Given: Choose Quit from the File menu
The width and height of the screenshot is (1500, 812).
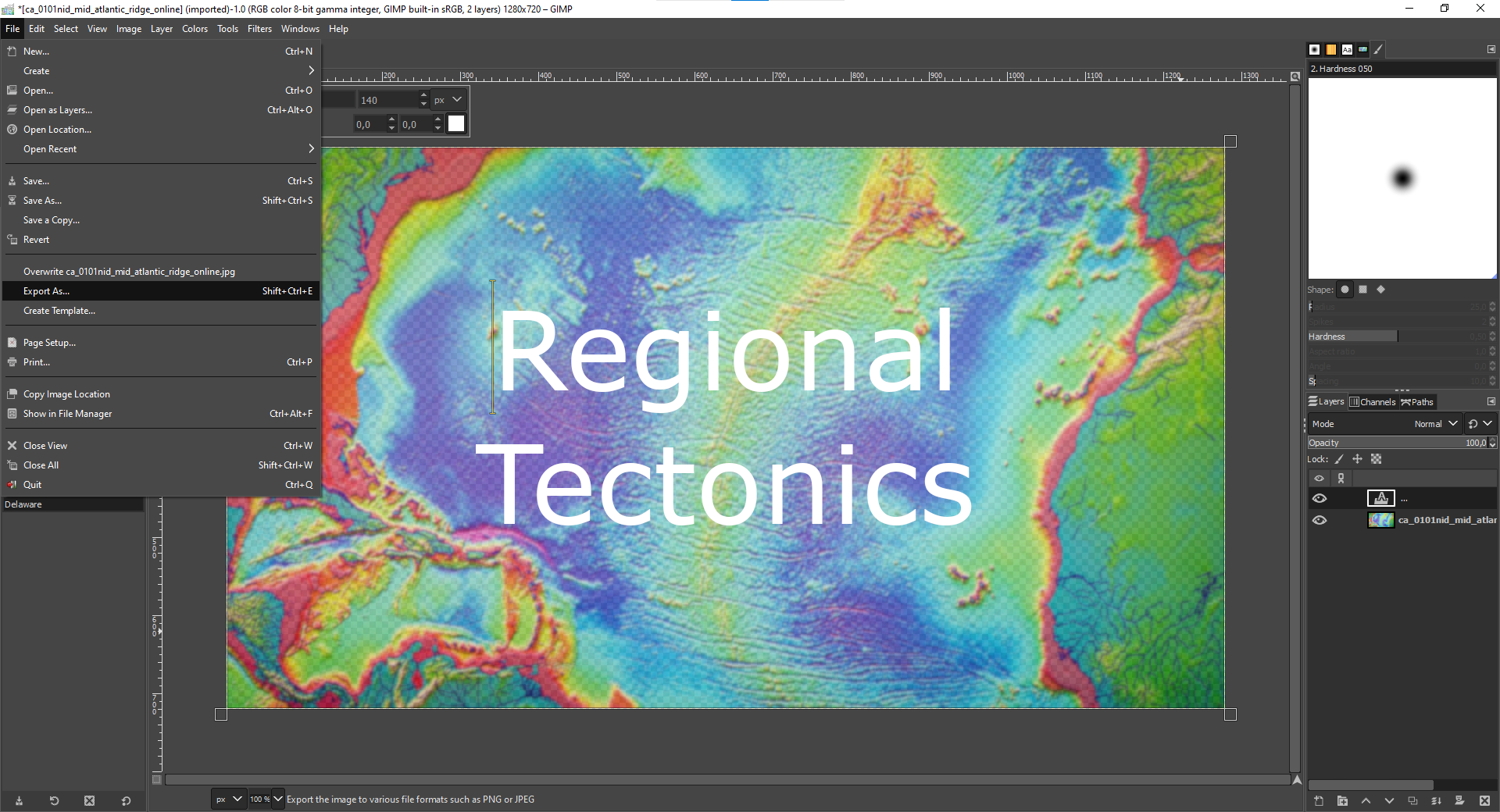Looking at the screenshot, I should click(161, 485).
